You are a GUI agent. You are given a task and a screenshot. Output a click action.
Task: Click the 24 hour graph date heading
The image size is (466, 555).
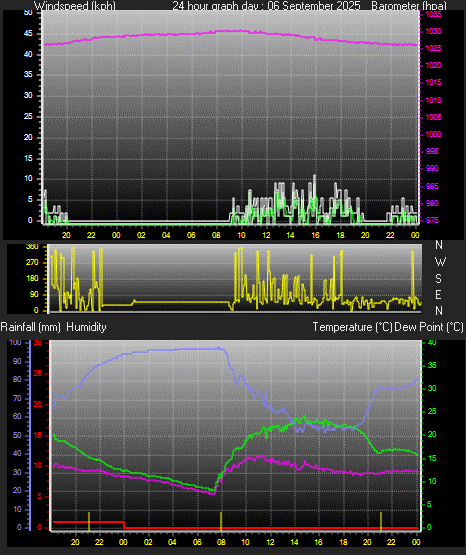(266, 5)
